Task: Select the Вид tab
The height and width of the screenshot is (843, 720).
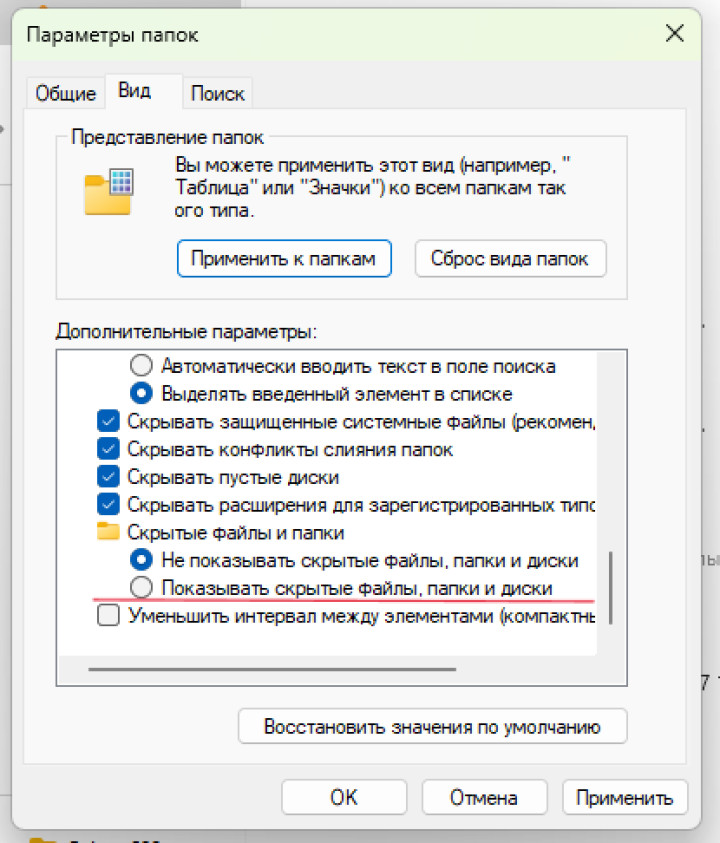Action: (x=135, y=91)
